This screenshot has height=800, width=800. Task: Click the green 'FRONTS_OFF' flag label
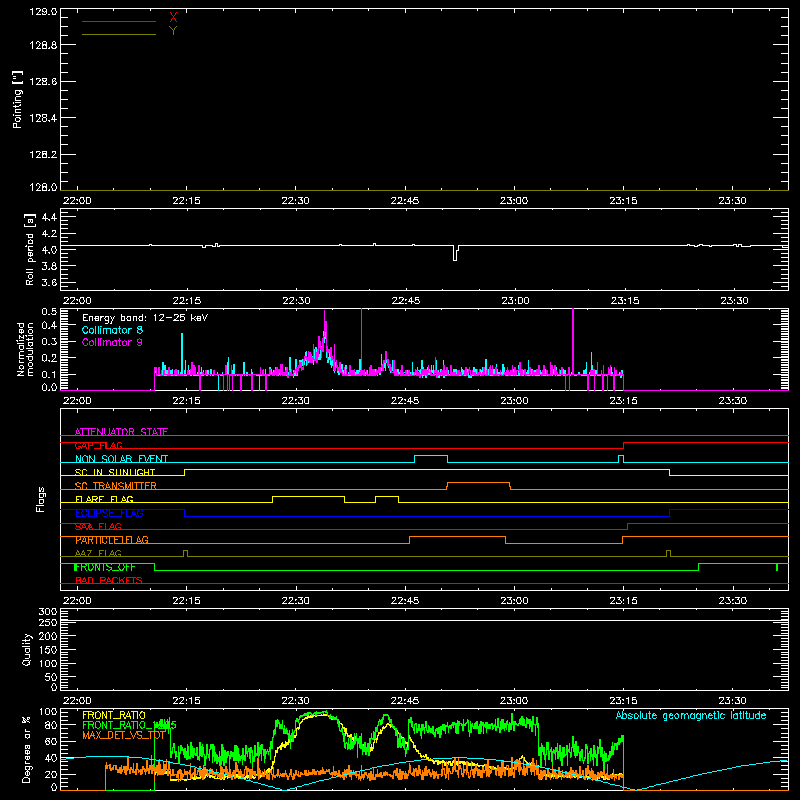click(x=105, y=567)
